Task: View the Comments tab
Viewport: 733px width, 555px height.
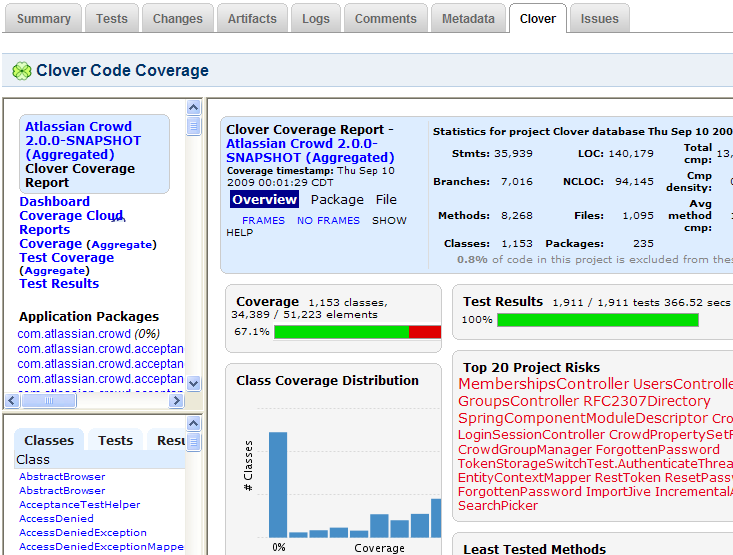Action: 386,19
